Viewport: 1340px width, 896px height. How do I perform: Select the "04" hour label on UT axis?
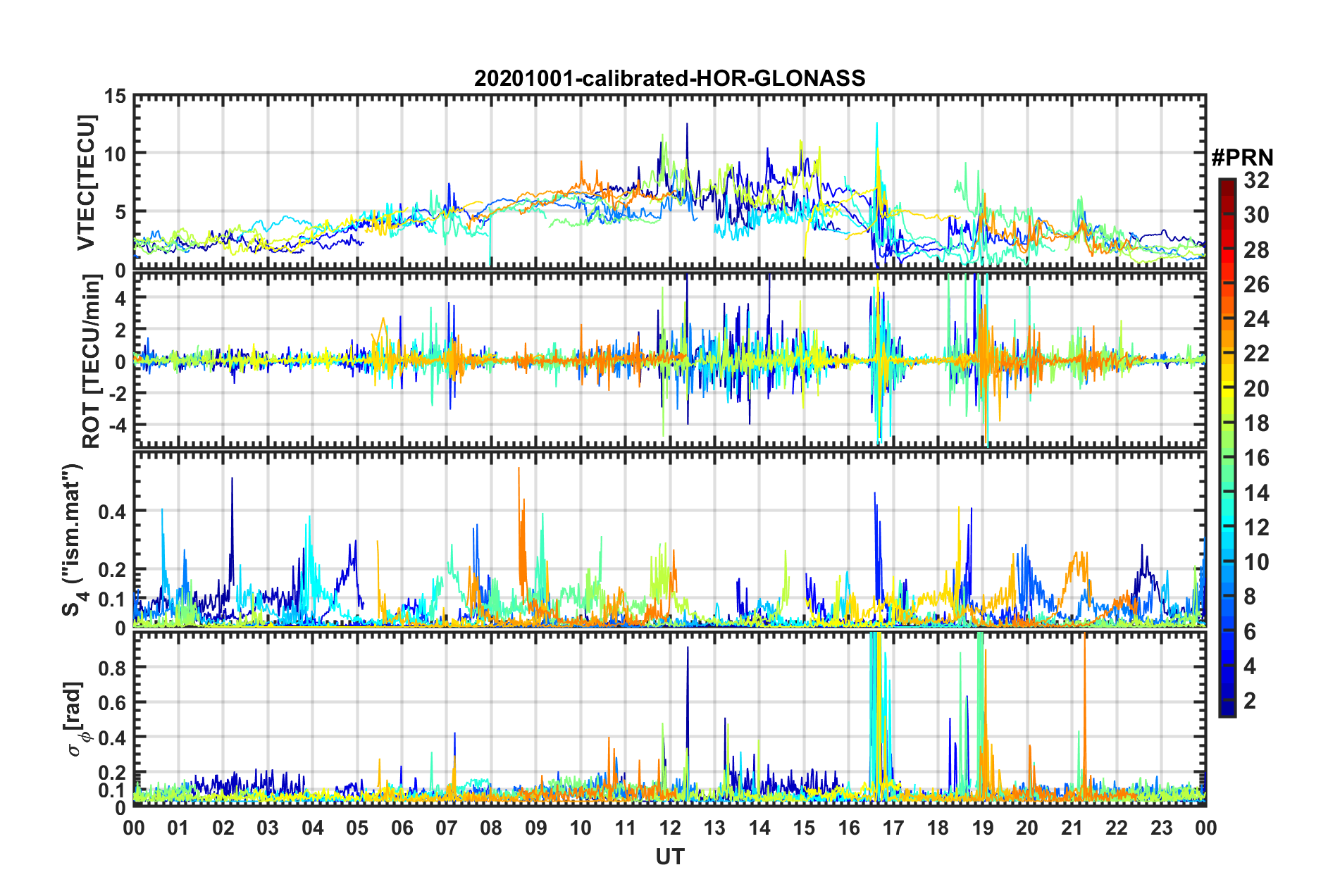point(312,828)
